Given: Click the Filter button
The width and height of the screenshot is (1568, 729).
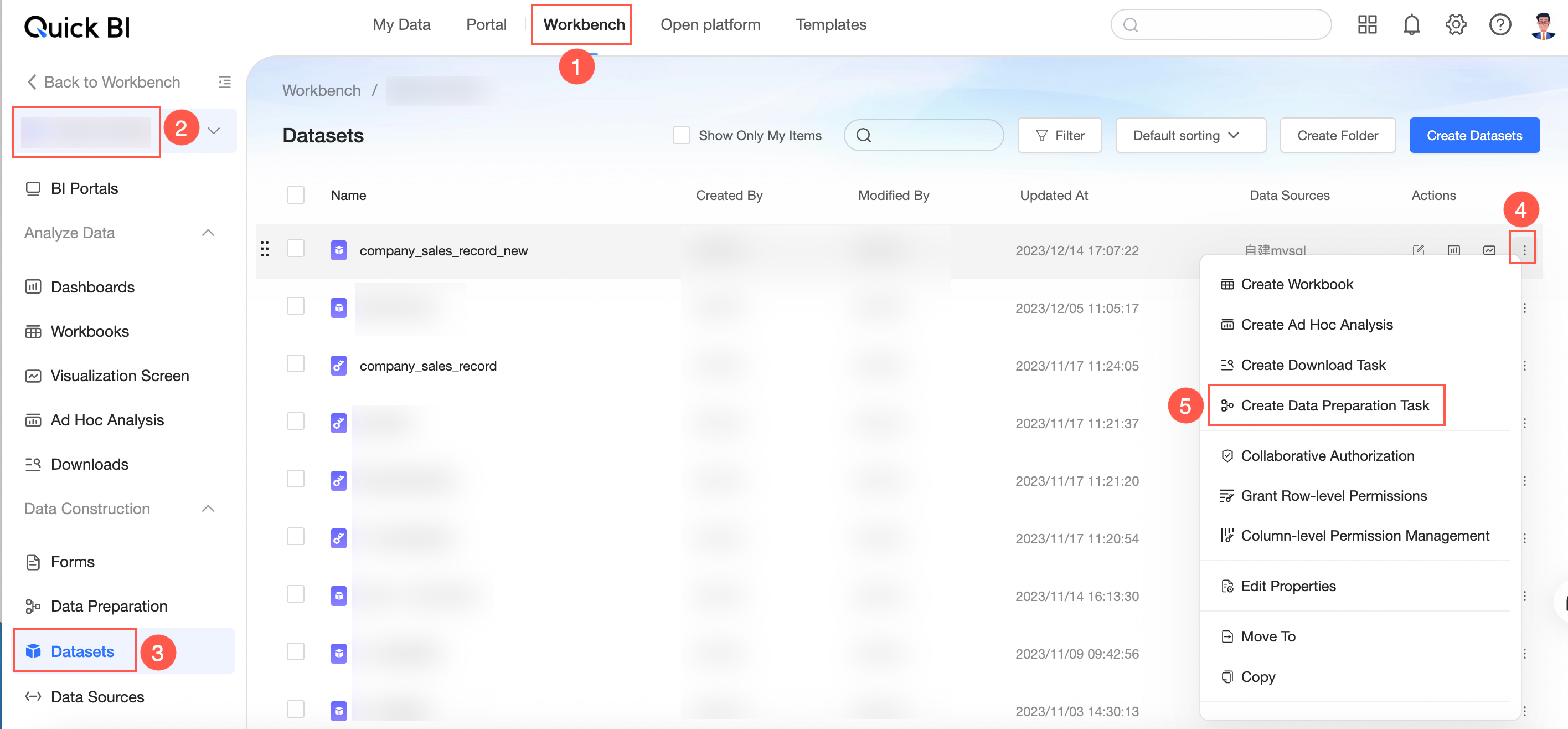Looking at the screenshot, I should coord(1059,135).
